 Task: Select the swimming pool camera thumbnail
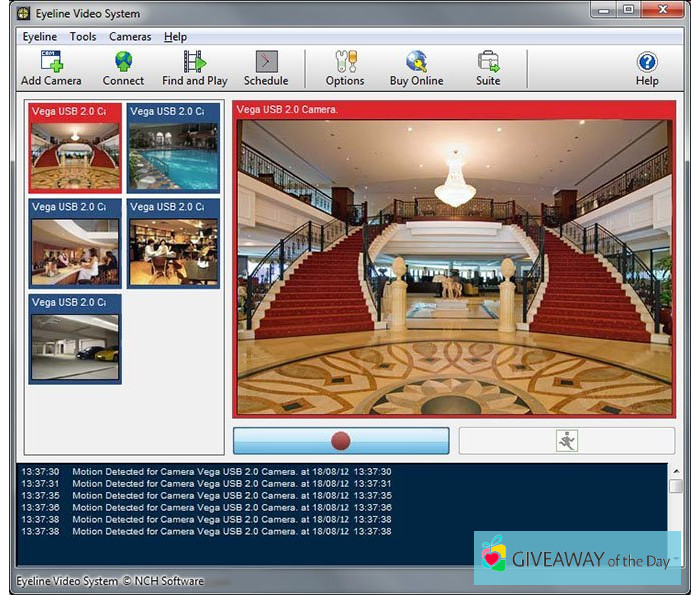(173, 154)
